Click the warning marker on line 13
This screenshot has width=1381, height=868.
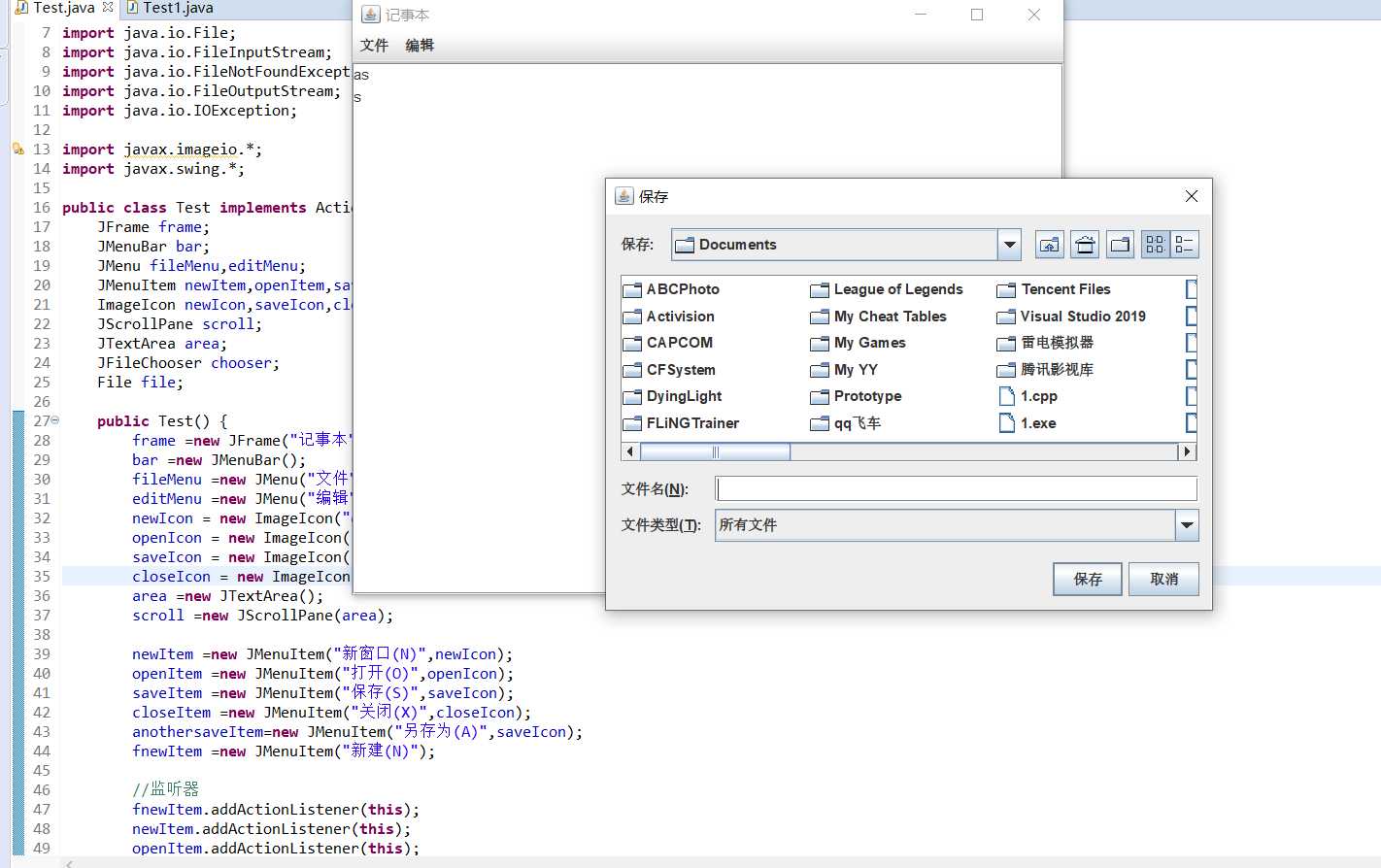point(17,149)
